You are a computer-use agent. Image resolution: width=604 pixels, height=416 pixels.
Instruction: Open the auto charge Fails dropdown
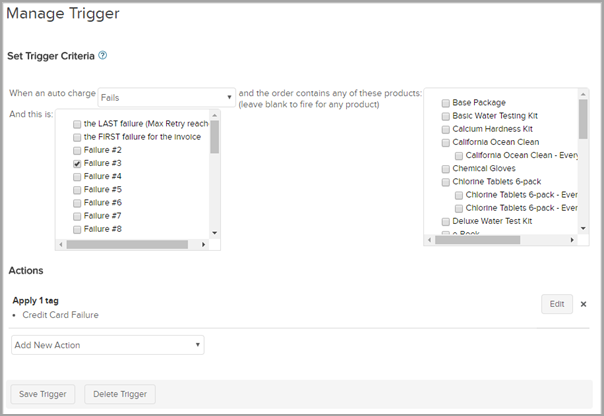(166, 97)
